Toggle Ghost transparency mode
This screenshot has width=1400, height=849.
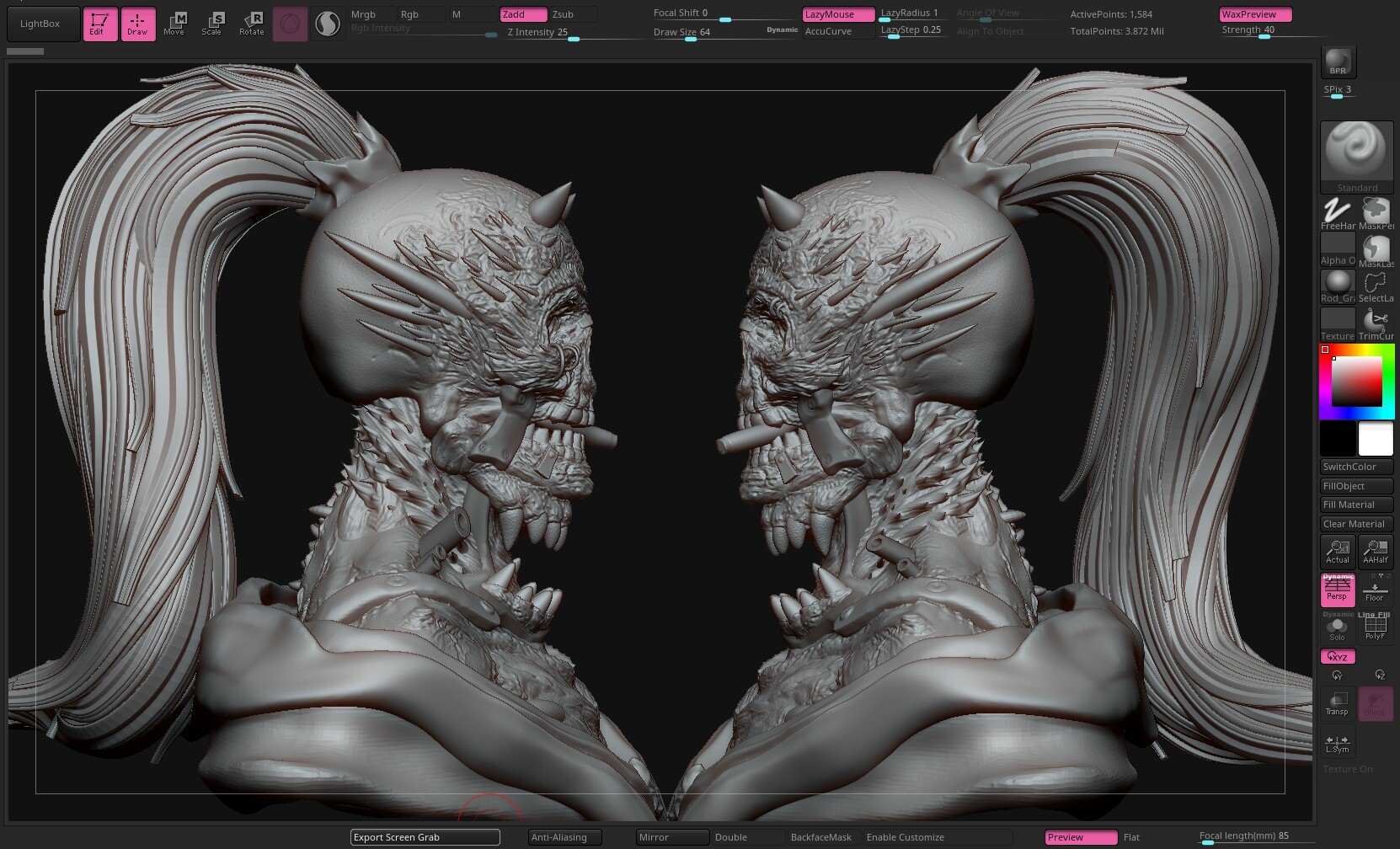pos(1376,704)
